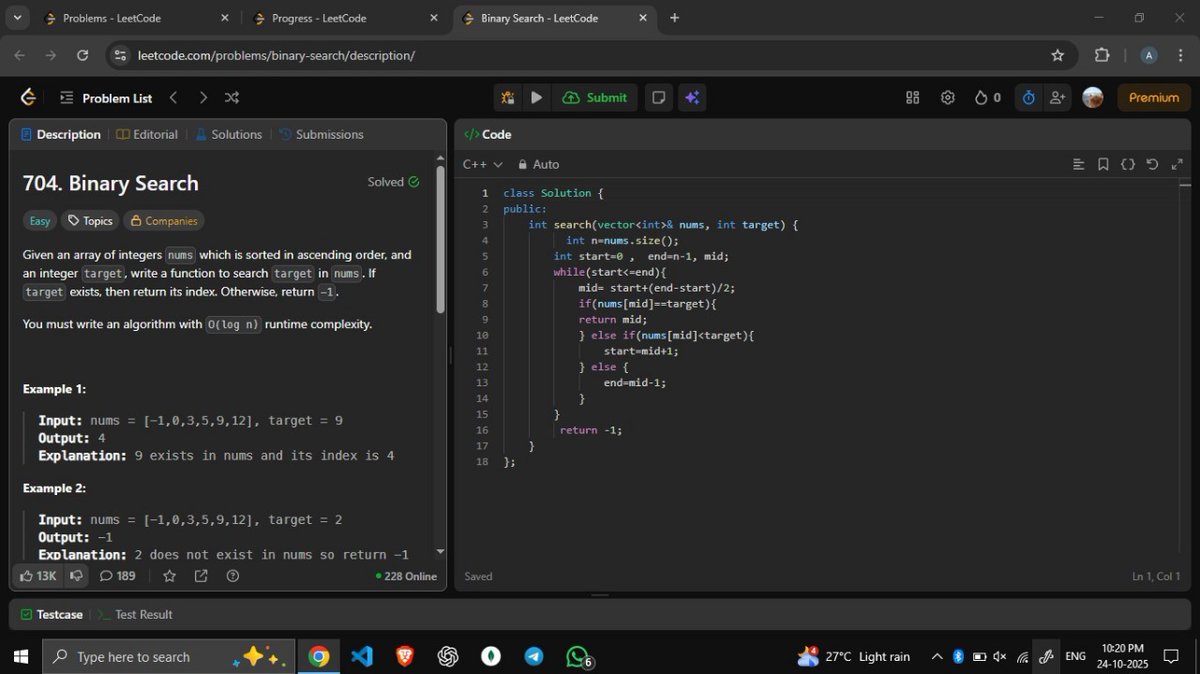Switch to Progress - LeetCode browser tab
The height and width of the screenshot is (674, 1200).
click(344, 18)
